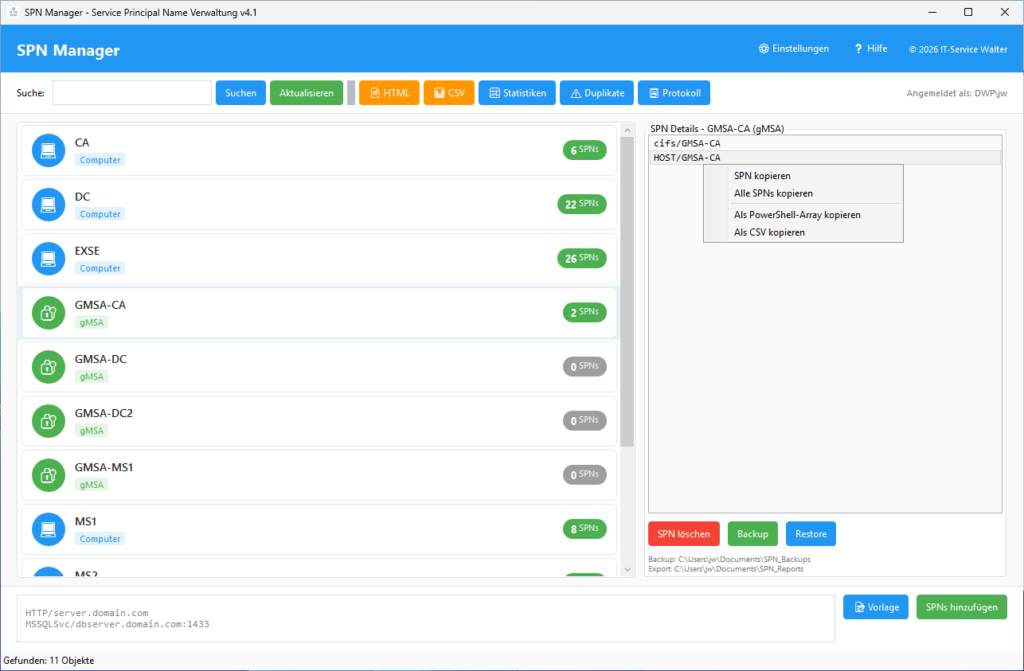The height and width of the screenshot is (671, 1024).
Task: Click the SPNs hinzufügen button
Action: click(961, 607)
